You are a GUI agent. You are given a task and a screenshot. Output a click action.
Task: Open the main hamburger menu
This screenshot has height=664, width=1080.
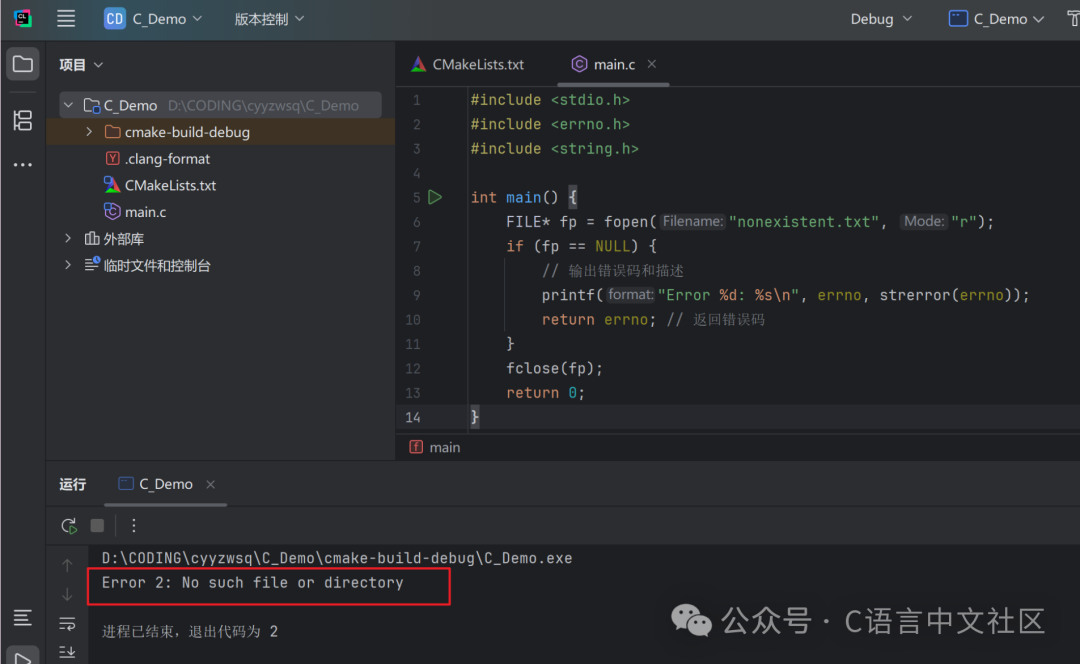pyautogui.click(x=66, y=19)
